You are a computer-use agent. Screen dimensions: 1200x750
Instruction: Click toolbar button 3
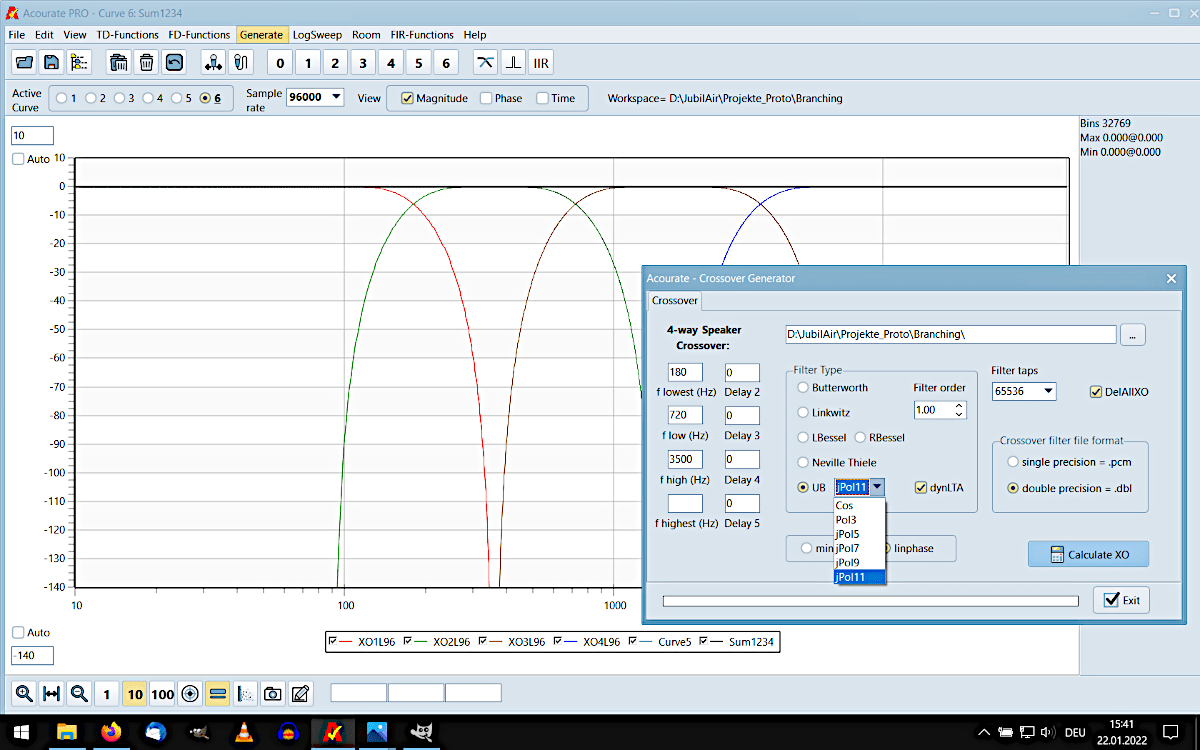coord(363,63)
